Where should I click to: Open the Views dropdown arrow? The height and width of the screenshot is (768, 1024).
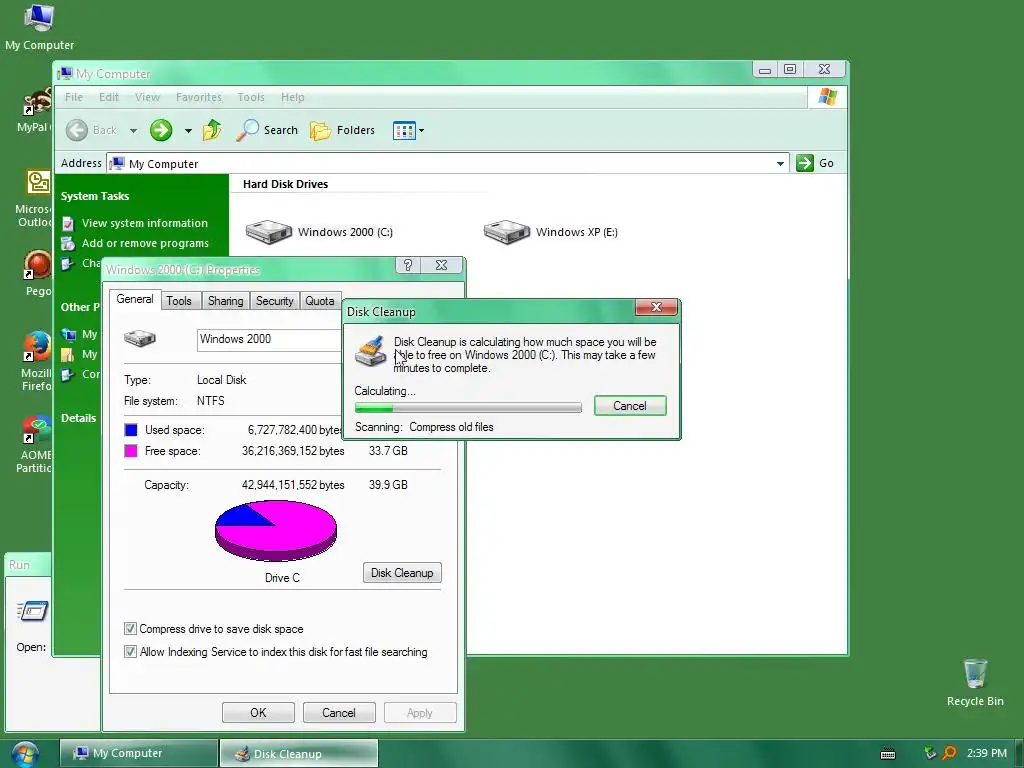click(x=421, y=131)
